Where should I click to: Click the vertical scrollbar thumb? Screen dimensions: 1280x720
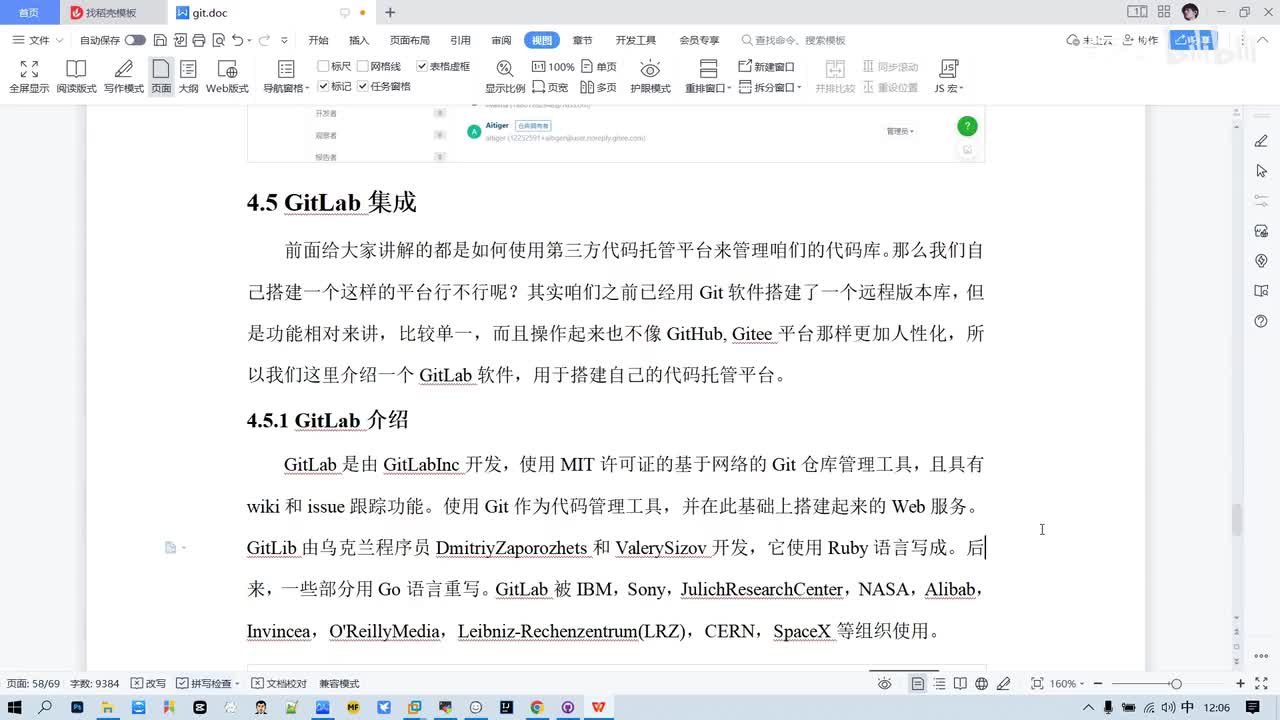(1236, 520)
